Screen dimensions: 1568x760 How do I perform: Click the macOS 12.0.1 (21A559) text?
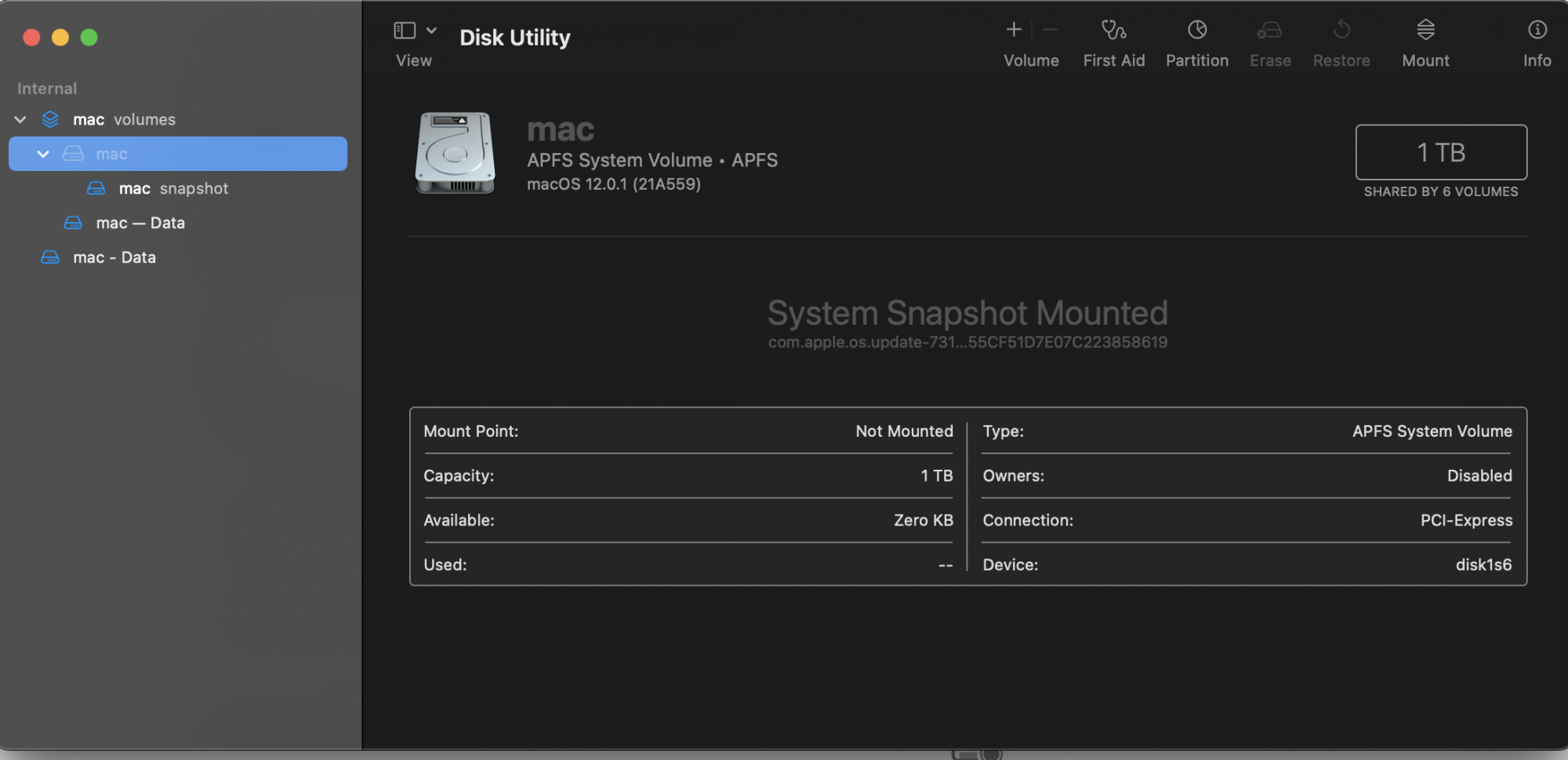pyautogui.click(x=614, y=184)
